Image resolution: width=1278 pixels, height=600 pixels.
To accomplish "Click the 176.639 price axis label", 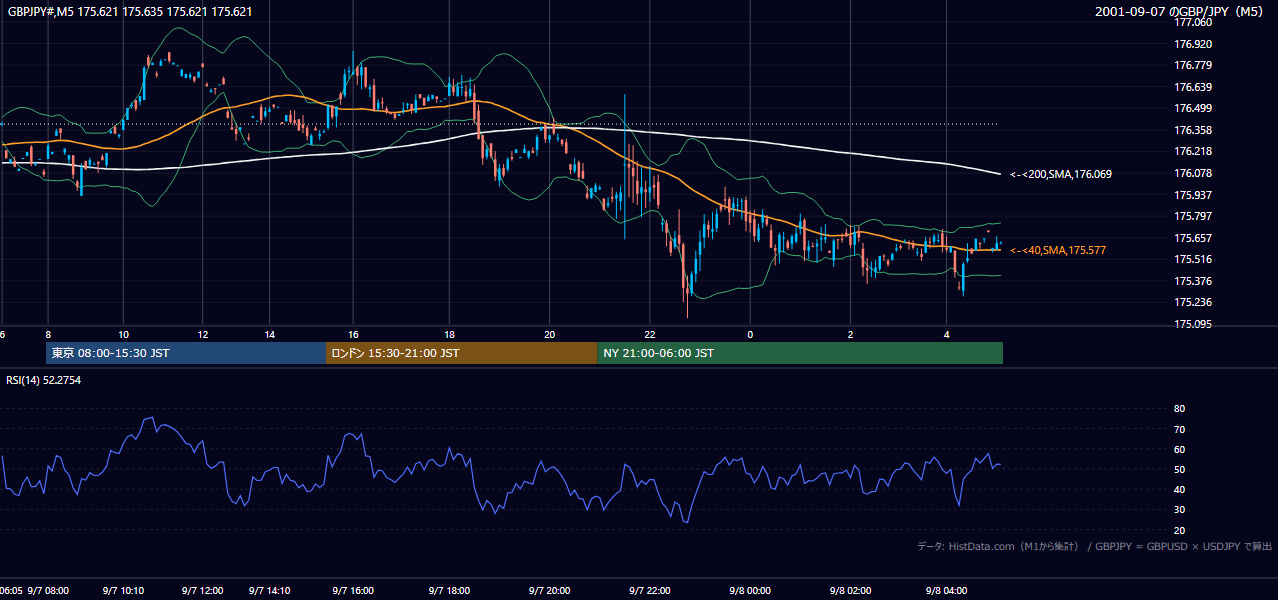I will (x=1193, y=87).
